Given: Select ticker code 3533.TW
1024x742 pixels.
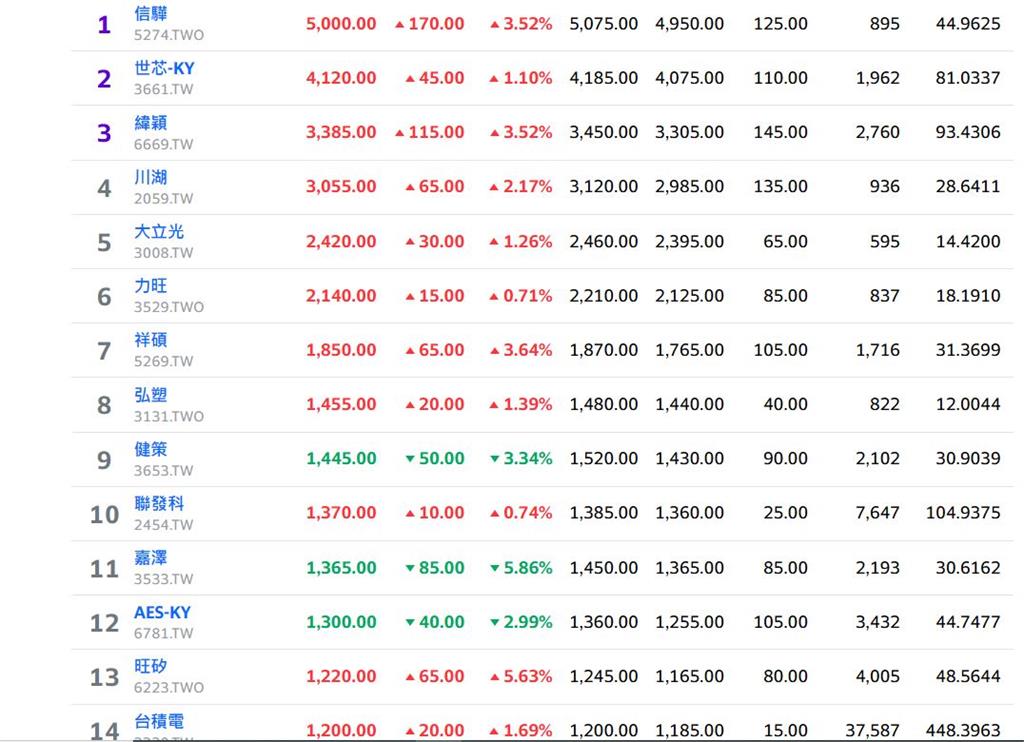Looking at the screenshot, I should [x=164, y=579].
